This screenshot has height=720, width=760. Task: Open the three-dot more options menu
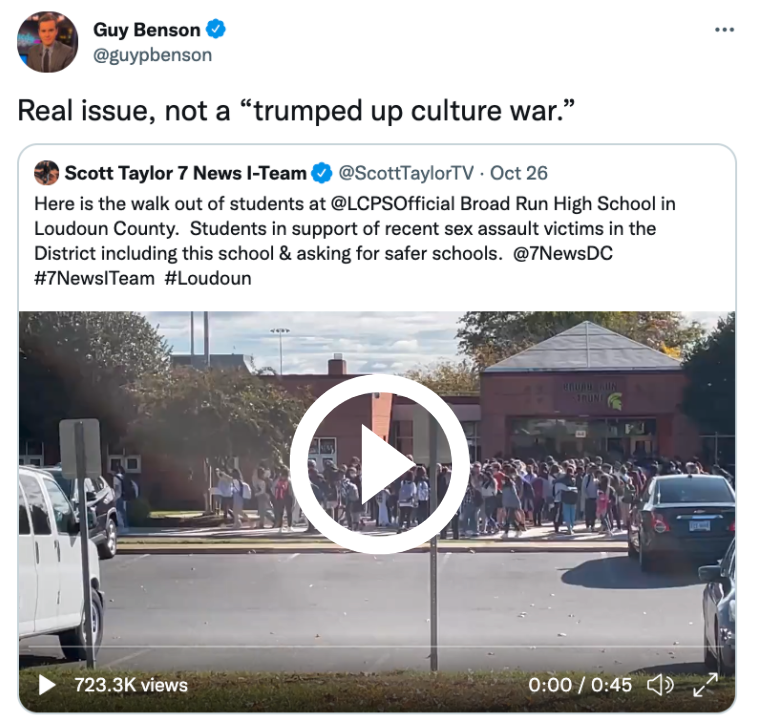pyautogui.click(x=724, y=30)
